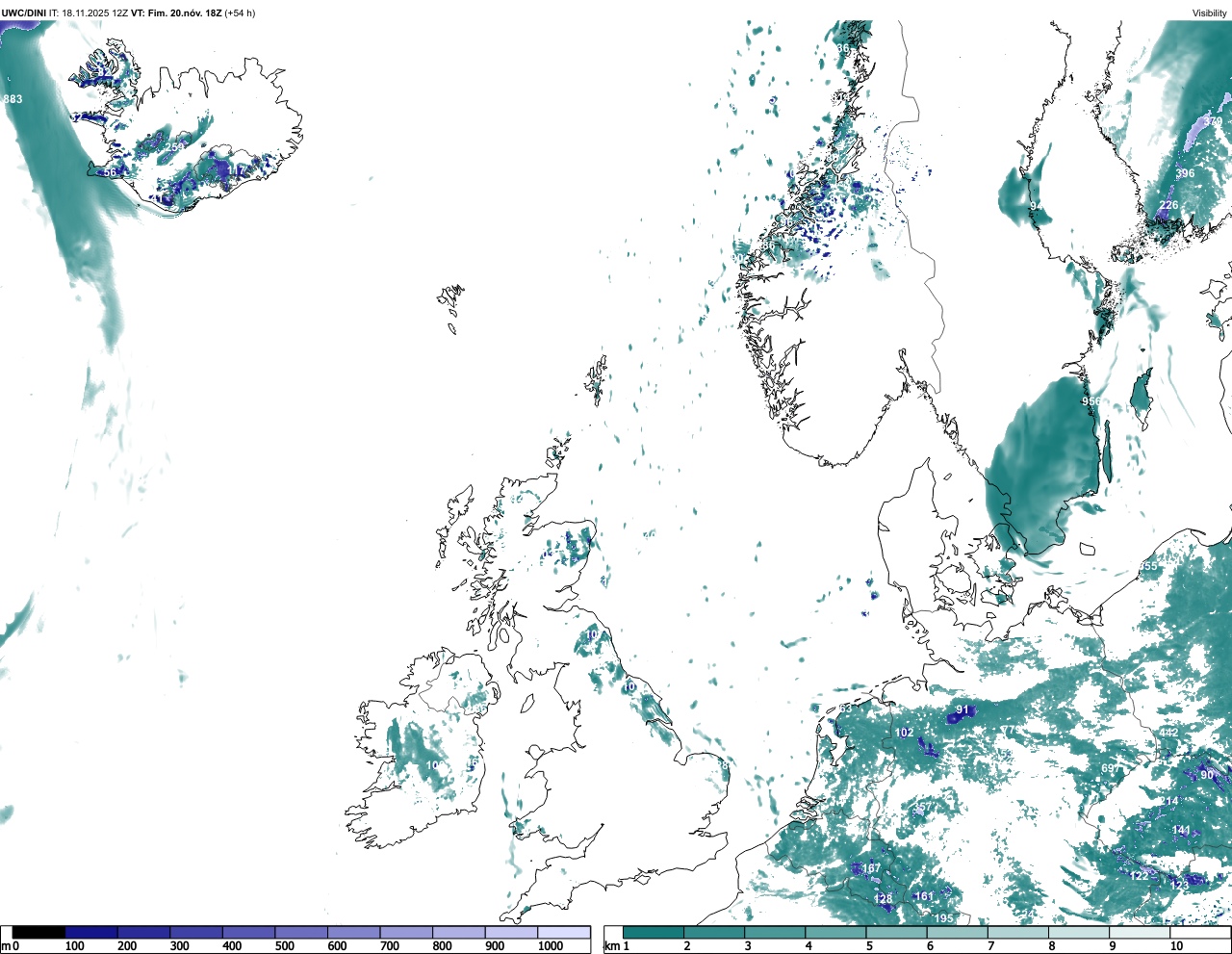Click the '5' tick on km scale
Image resolution: width=1232 pixels, height=954 pixels.
point(869,946)
